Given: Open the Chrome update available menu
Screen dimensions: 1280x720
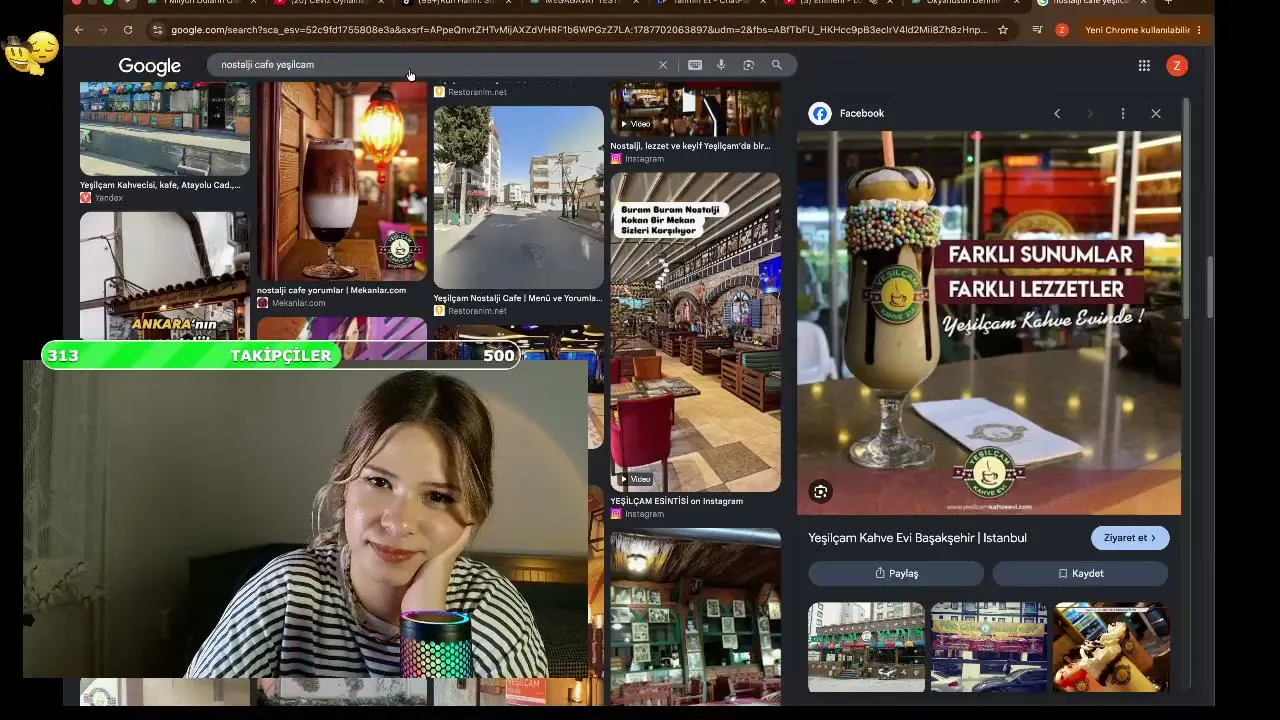Looking at the screenshot, I should [x=1143, y=30].
